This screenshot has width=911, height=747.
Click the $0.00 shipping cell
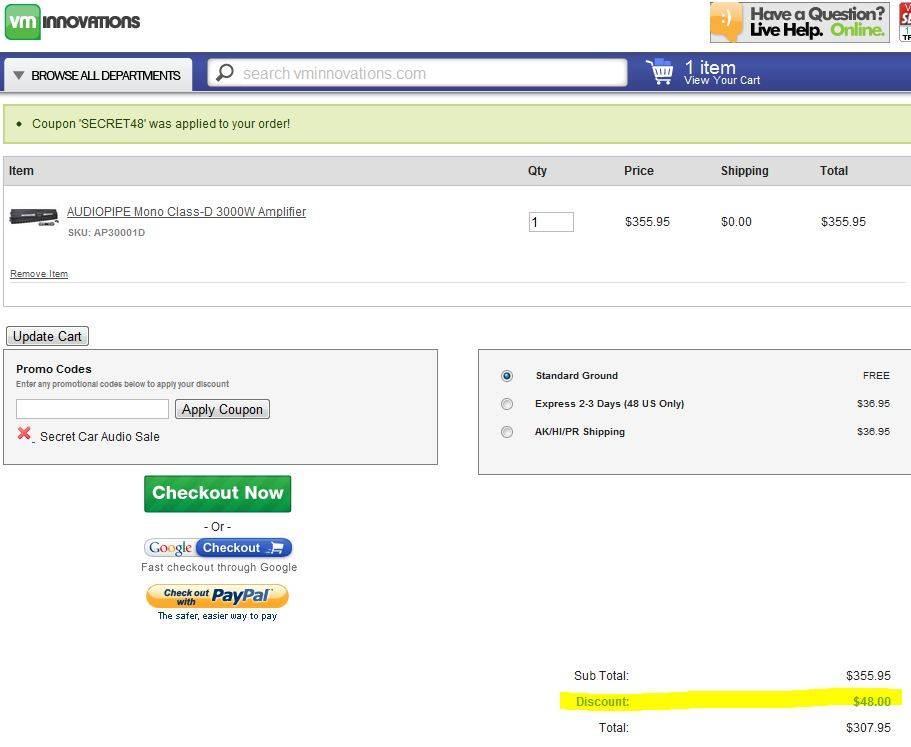coord(736,222)
